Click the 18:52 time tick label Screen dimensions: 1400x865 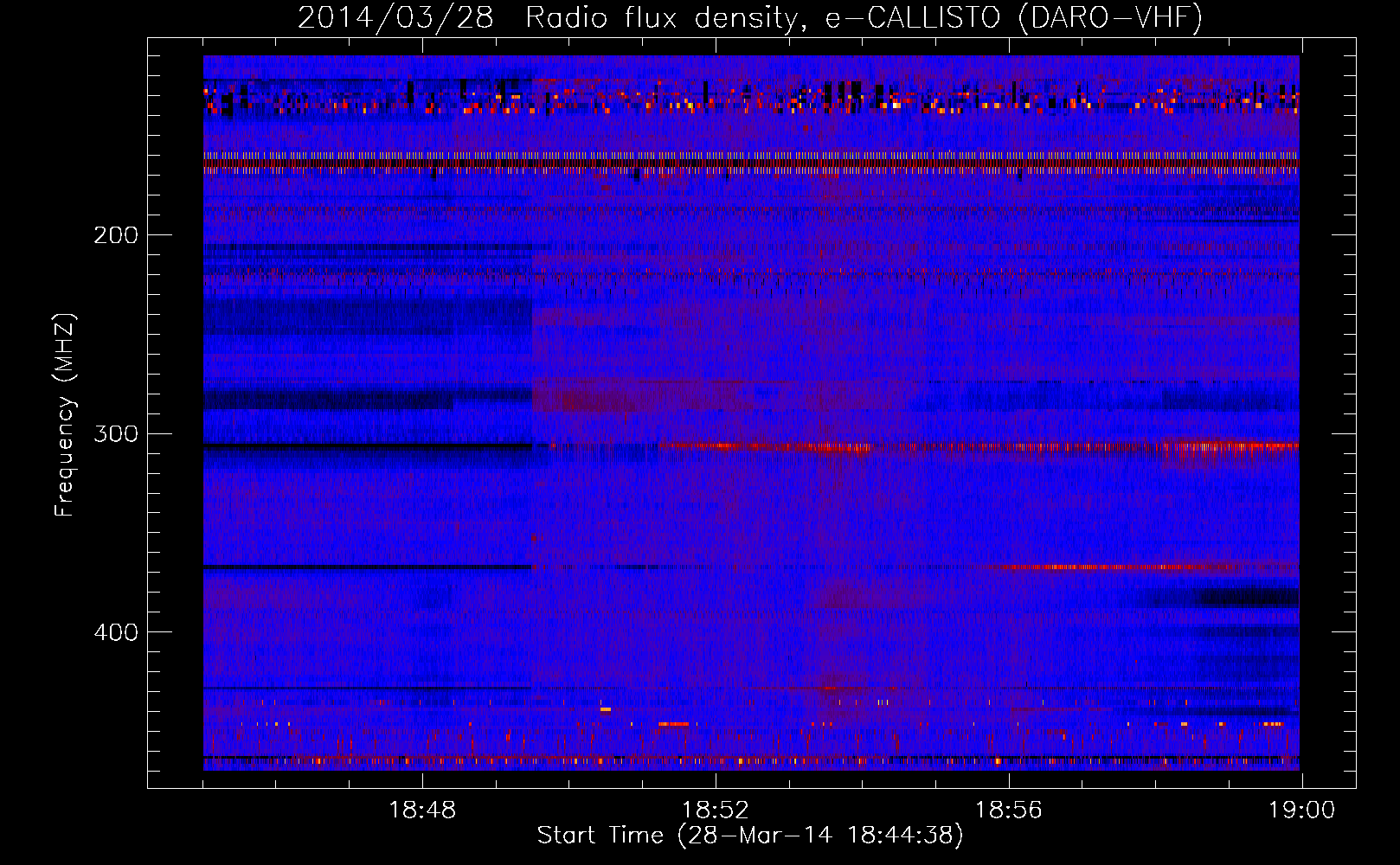tap(716, 811)
